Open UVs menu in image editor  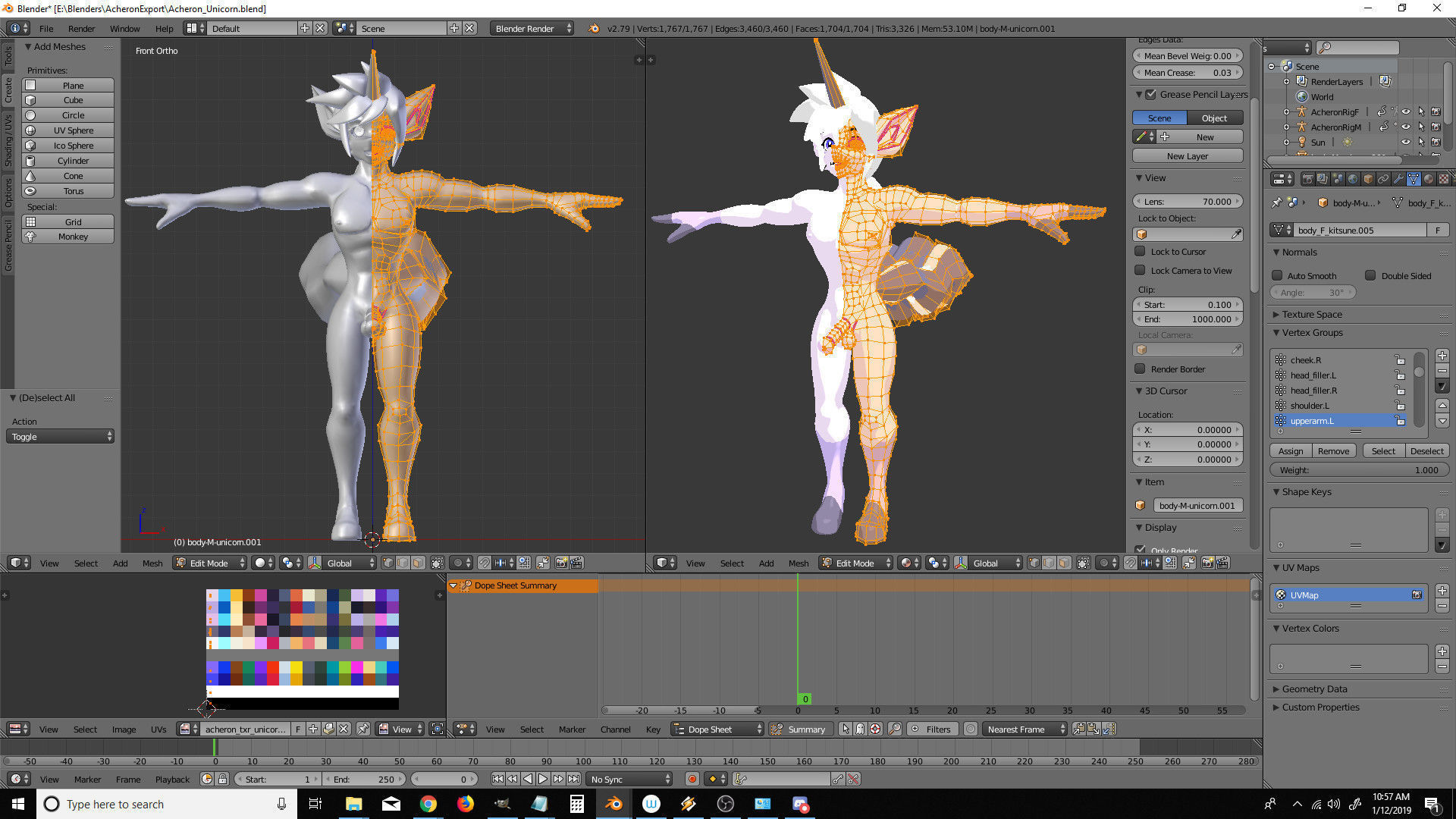coord(158,729)
